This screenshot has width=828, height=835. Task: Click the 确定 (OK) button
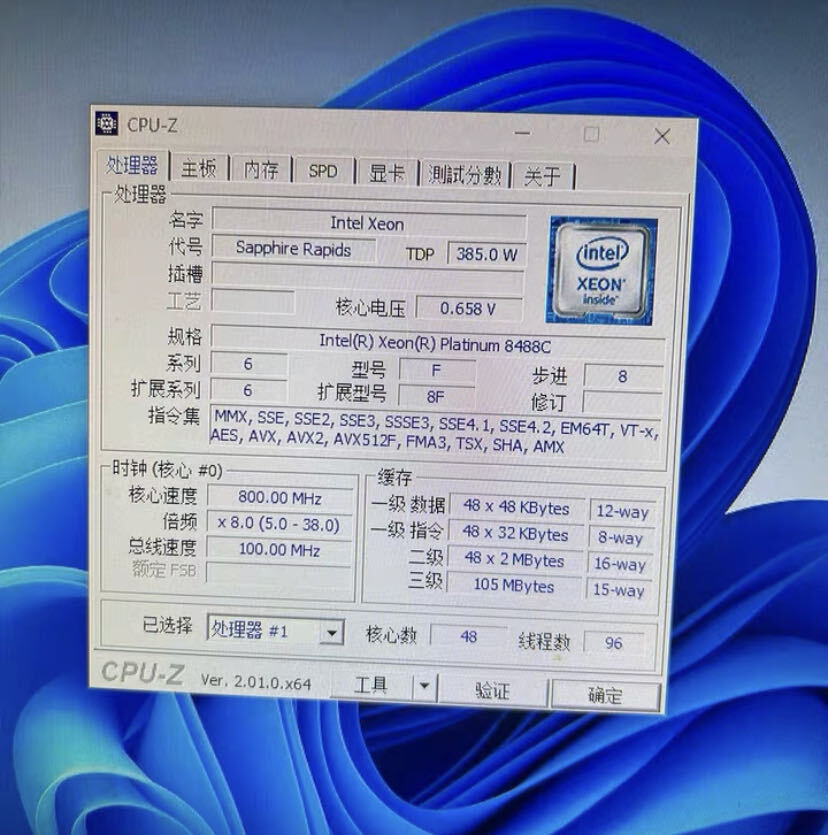pyautogui.click(x=607, y=690)
